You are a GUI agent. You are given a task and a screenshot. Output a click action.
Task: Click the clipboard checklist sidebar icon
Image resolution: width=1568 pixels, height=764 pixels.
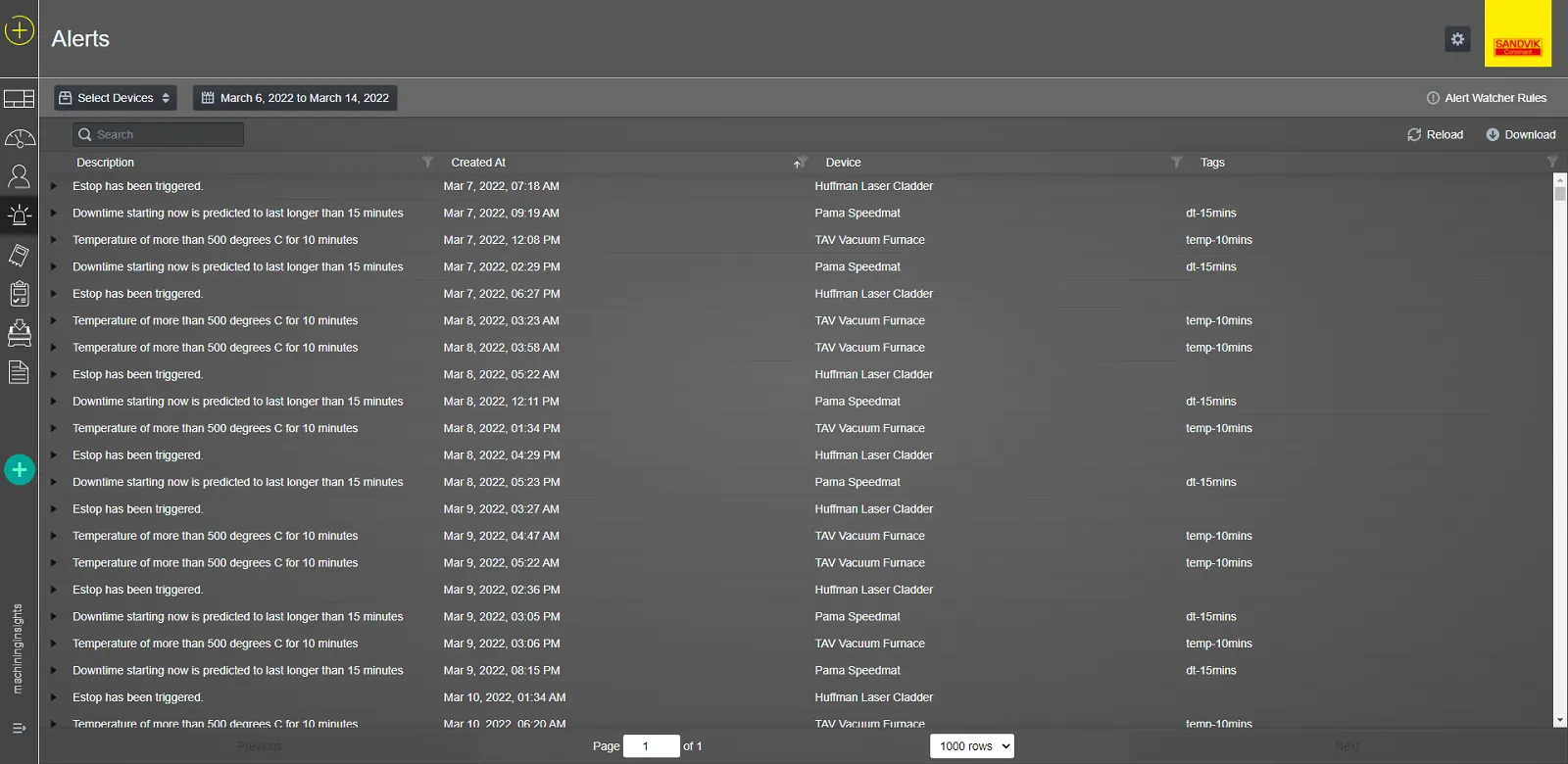pyautogui.click(x=19, y=294)
